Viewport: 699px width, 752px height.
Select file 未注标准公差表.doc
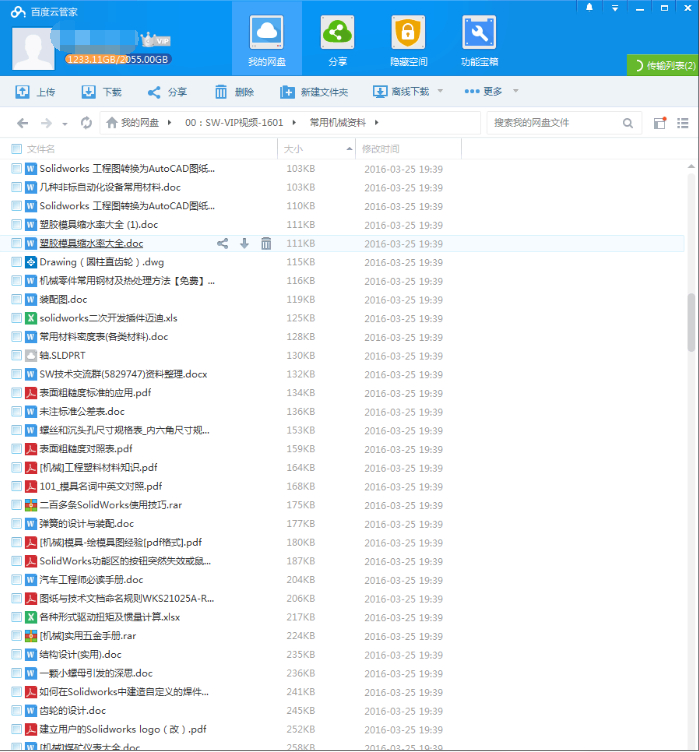82,411
